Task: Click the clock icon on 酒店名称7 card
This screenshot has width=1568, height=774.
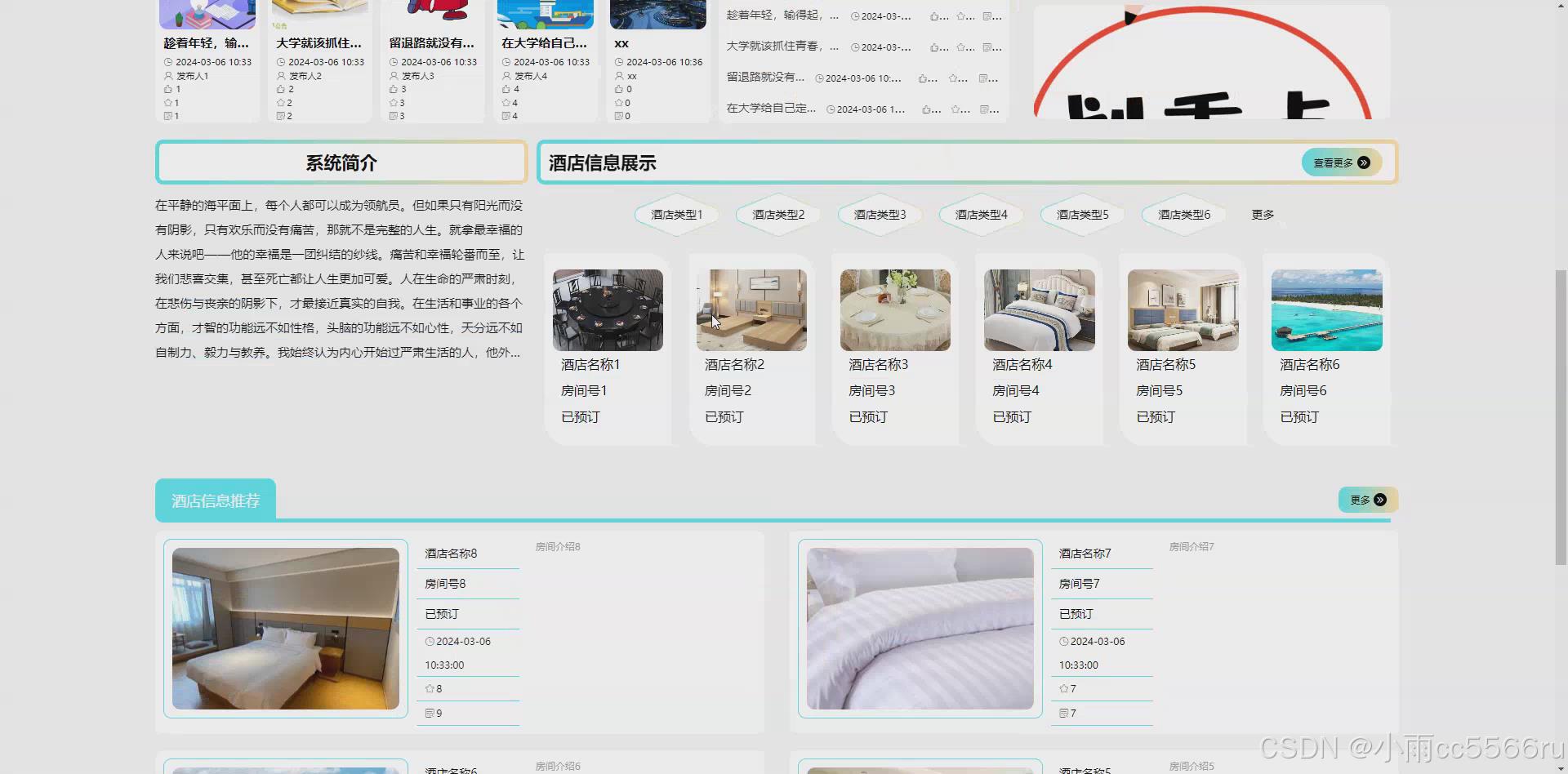Action: point(1063,641)
